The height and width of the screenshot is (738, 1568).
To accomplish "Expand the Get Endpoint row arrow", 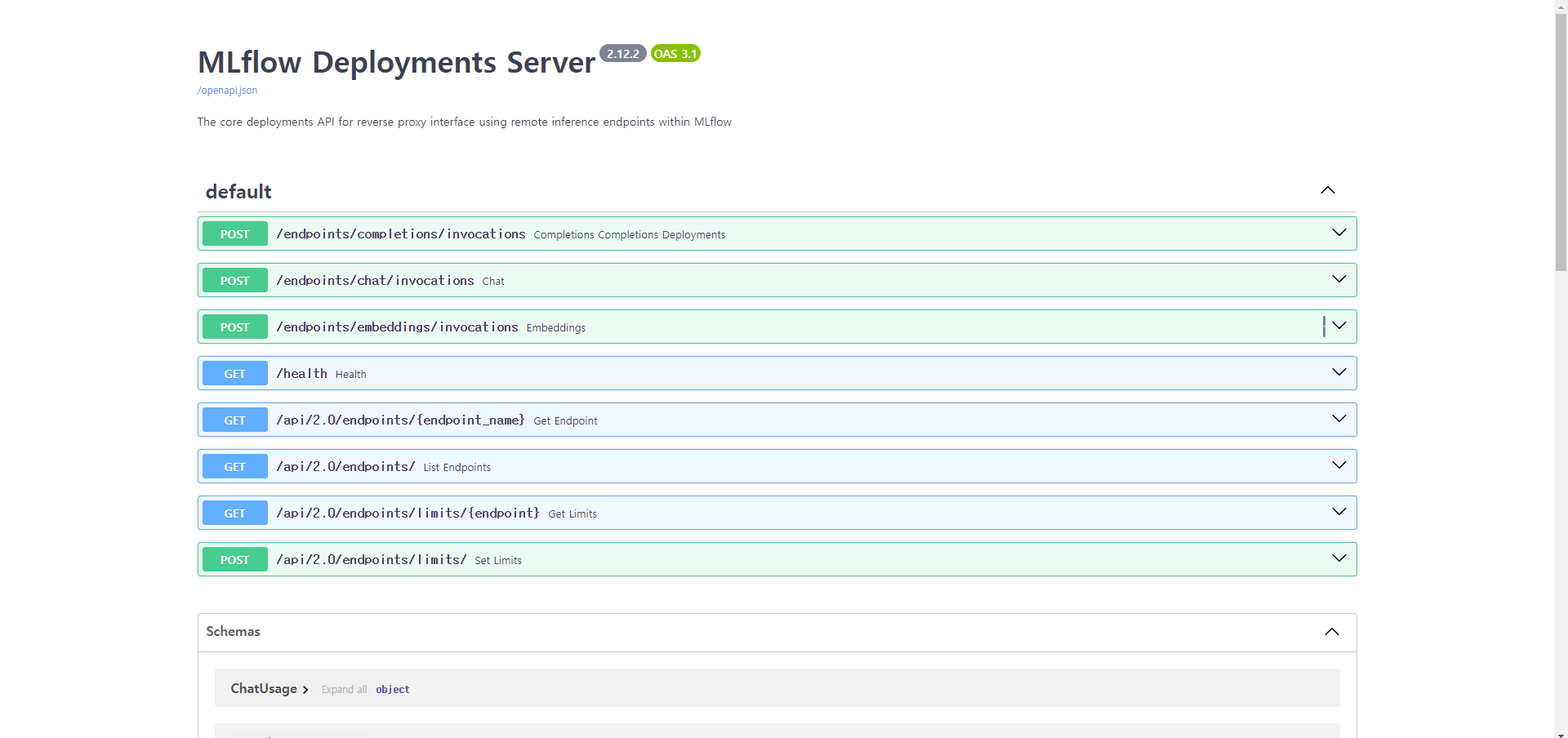I will 1339,419.
